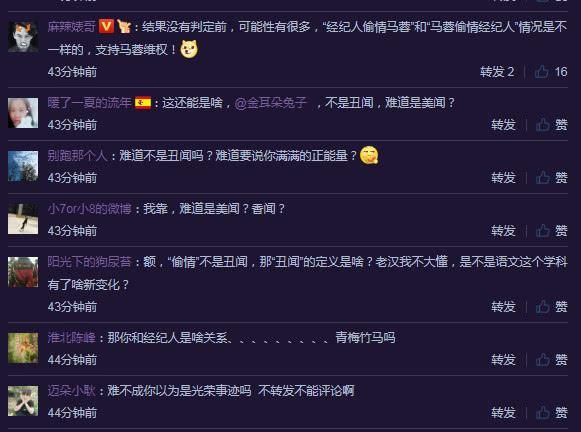Like the comment by 麻辣婊哥
The height and width of the screenshot is (432, 581).
tap(551, 72)
